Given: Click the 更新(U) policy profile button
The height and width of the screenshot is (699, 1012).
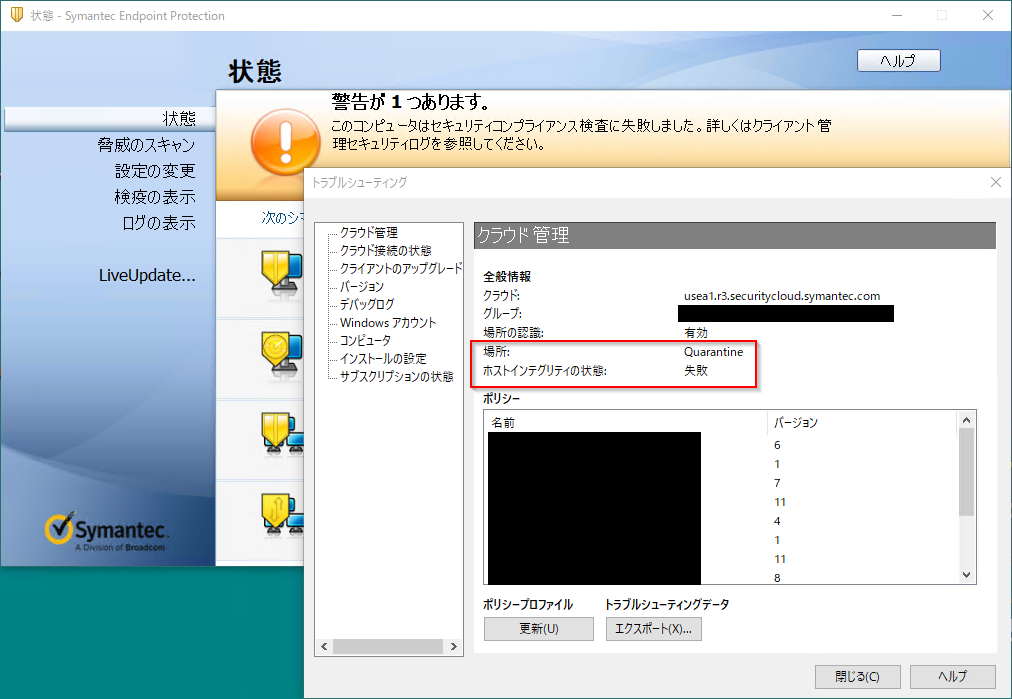Looking at the screenshot, I should (x=539, y=629).
